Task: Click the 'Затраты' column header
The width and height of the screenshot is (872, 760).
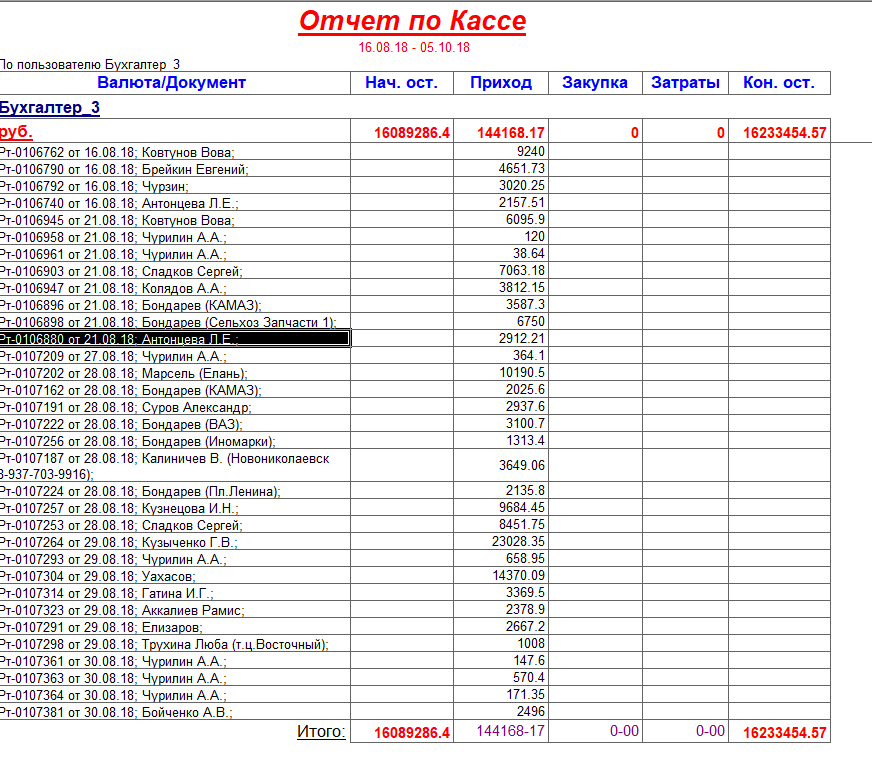Action: (685, 83)
